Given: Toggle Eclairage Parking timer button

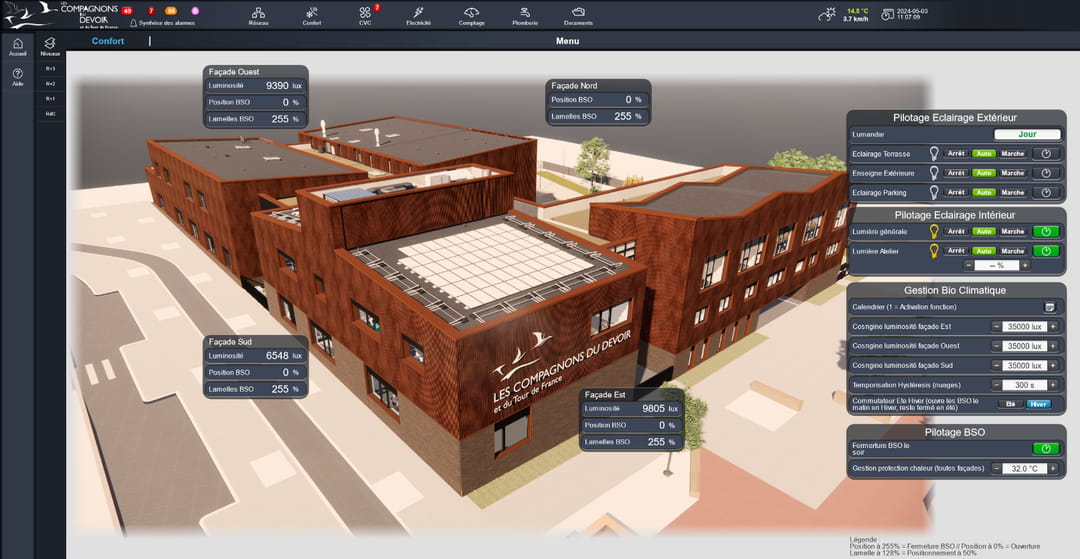Looking at the screenshot, I should click(x=1046, y=192).
